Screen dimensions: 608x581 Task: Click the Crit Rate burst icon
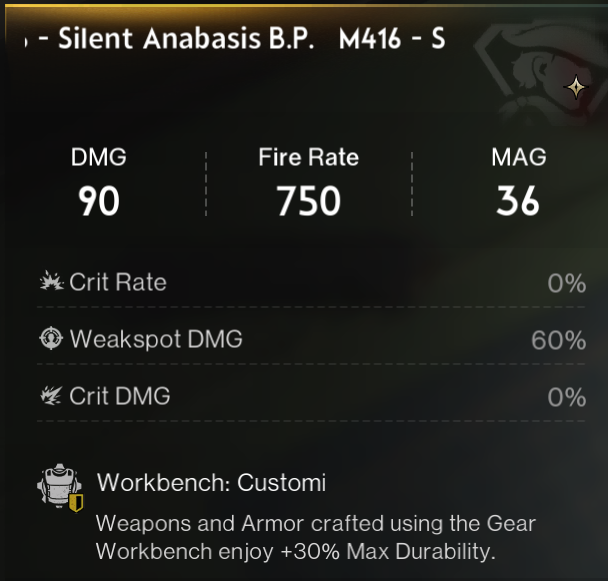51,282
